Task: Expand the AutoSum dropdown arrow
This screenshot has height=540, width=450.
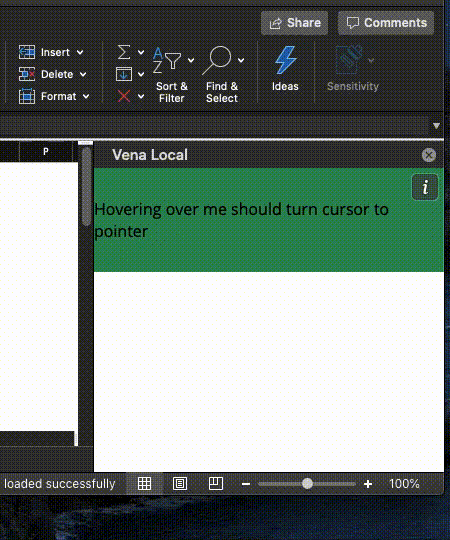Action: coord(141,52)
